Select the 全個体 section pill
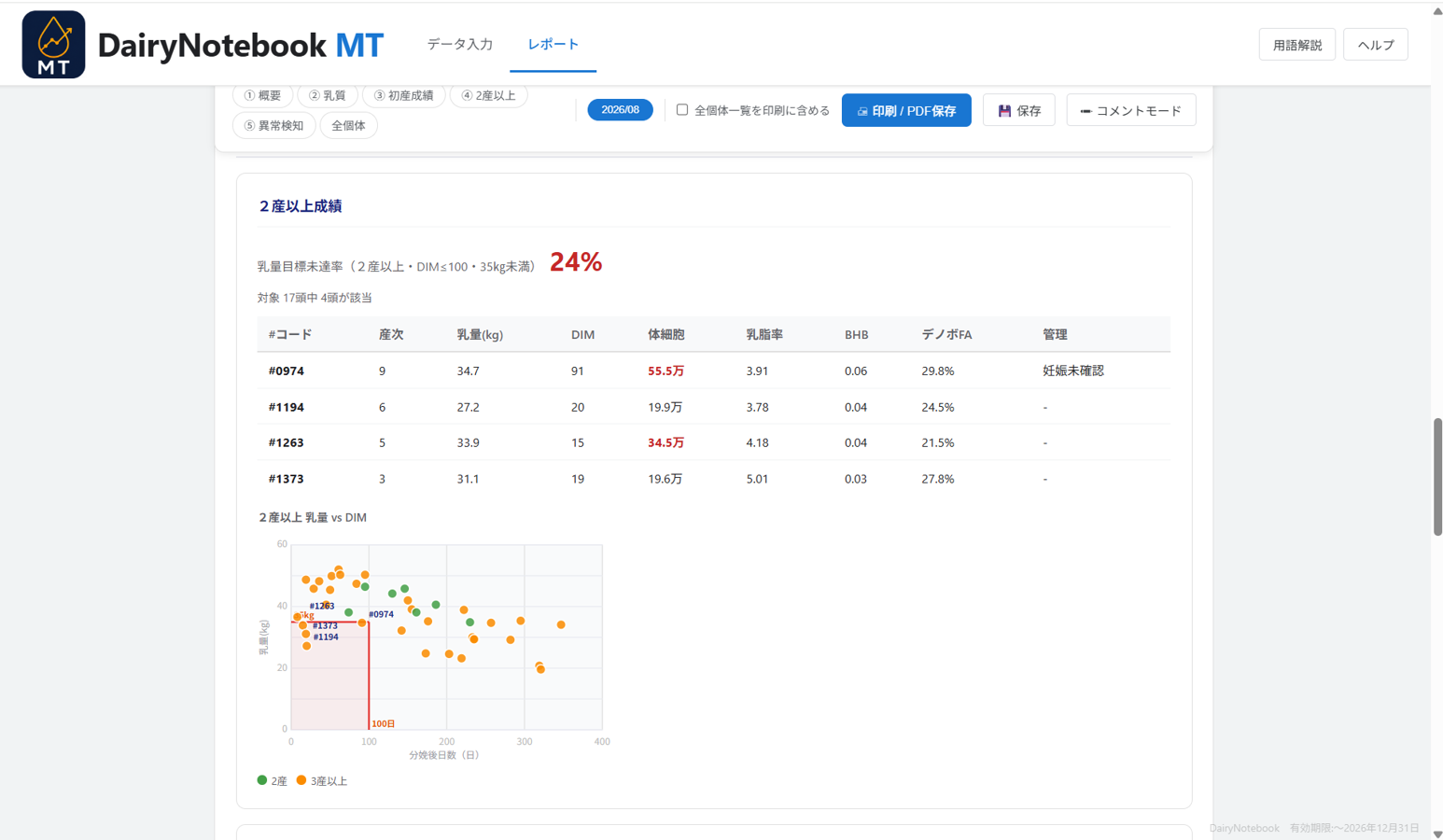Screen dimensions: 1443x840 (348, 125)
